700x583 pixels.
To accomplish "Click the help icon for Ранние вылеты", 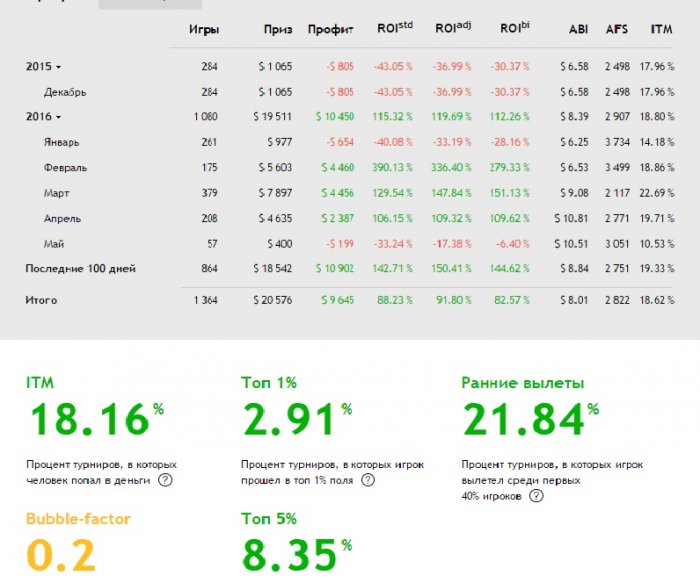I will click(x=536, y=496).
